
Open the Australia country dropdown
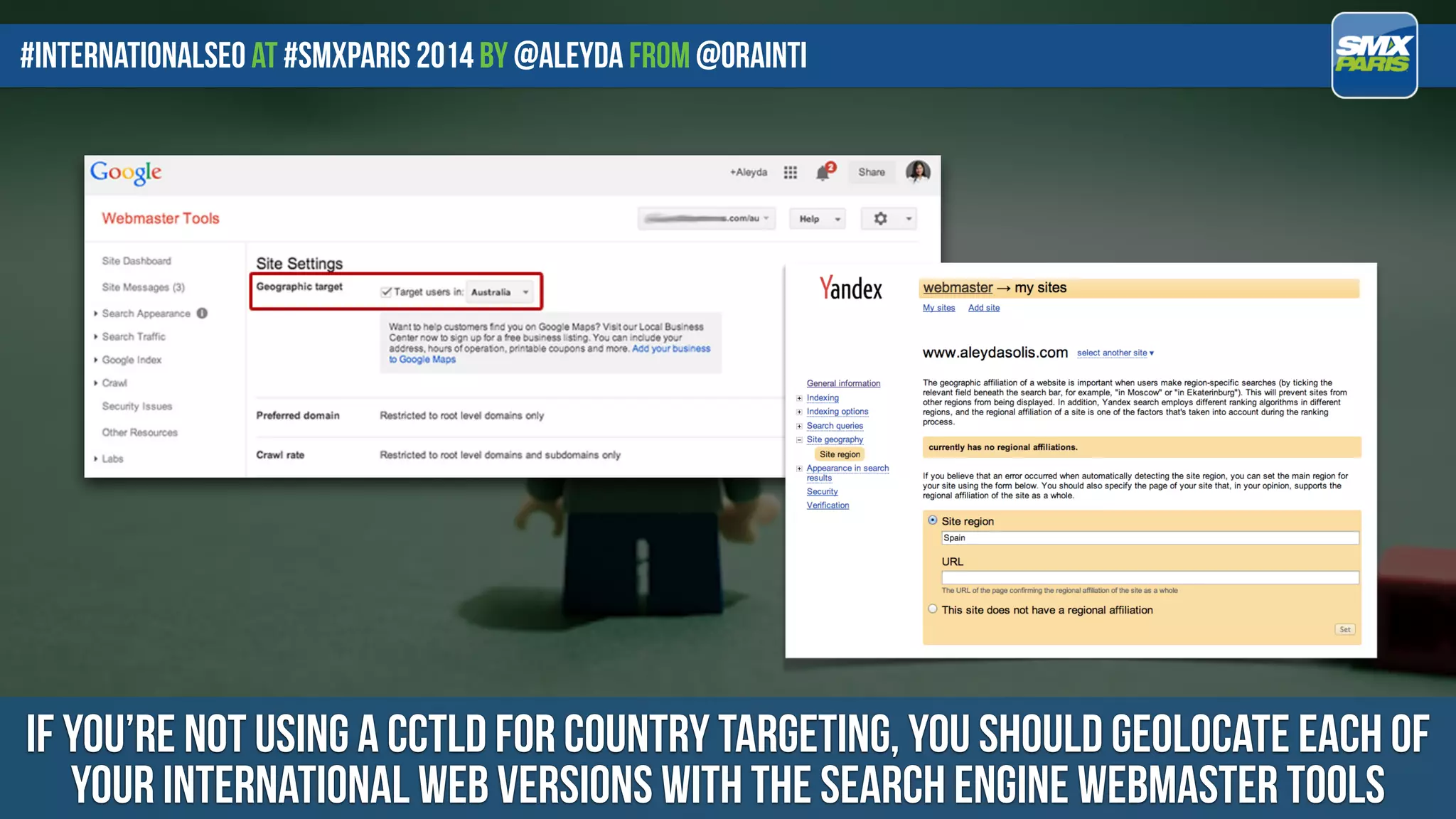[x=500, y=291]
